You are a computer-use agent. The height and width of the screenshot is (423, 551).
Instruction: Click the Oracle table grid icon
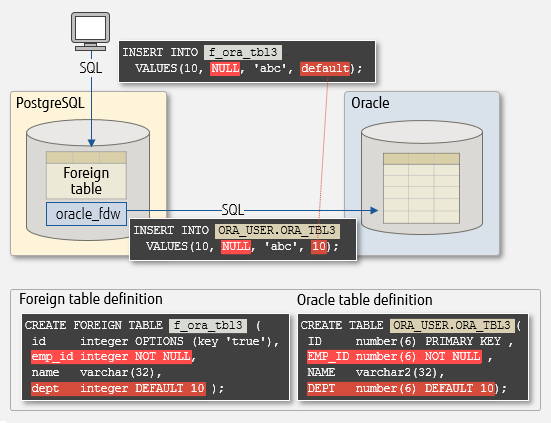[421, 188]
